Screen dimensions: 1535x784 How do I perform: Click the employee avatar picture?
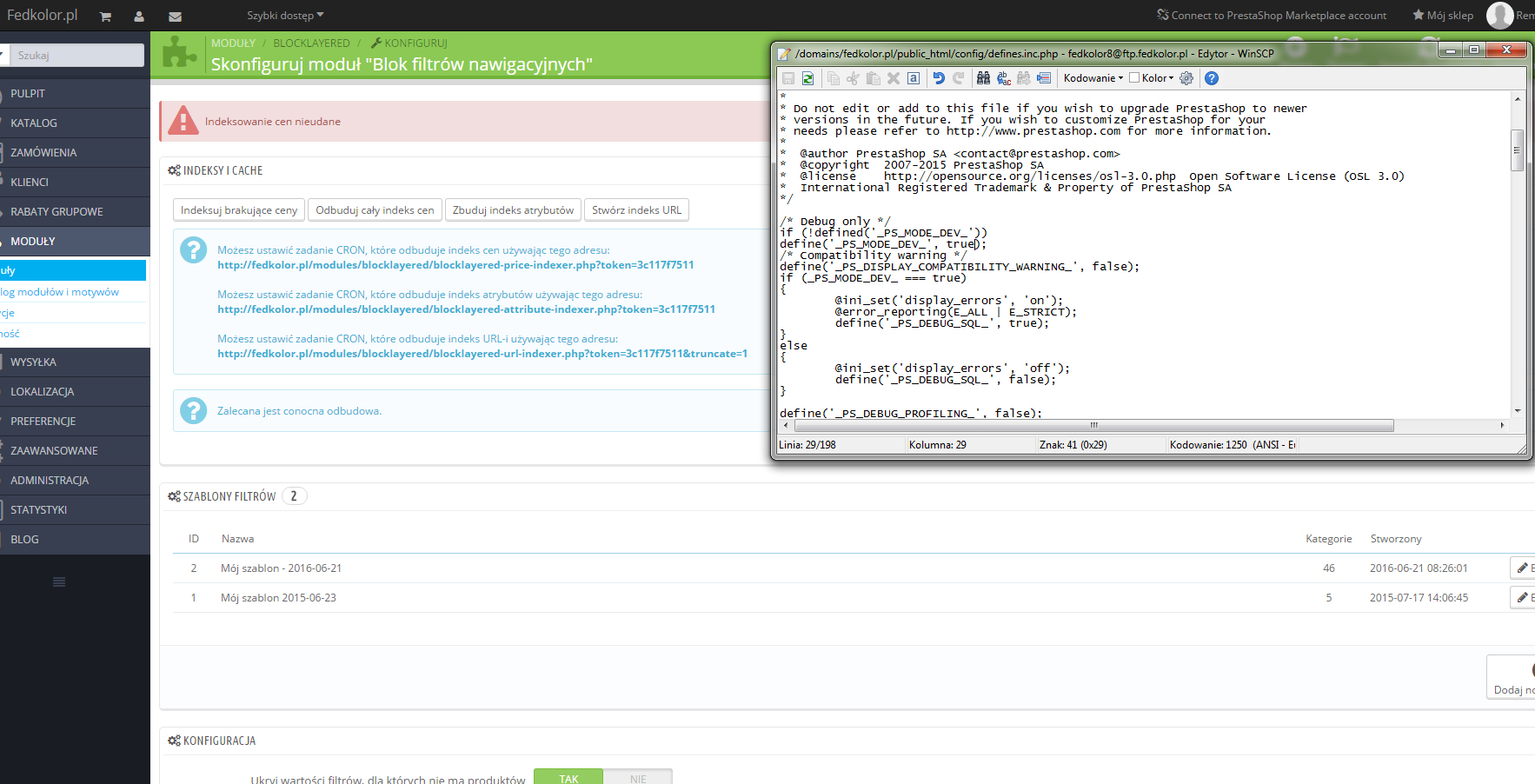1499,15
